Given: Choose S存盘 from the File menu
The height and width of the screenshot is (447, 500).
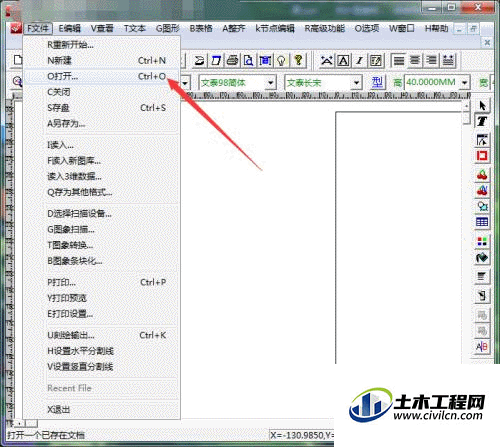Looking at the screenshot, I should (x=103, y=108).
